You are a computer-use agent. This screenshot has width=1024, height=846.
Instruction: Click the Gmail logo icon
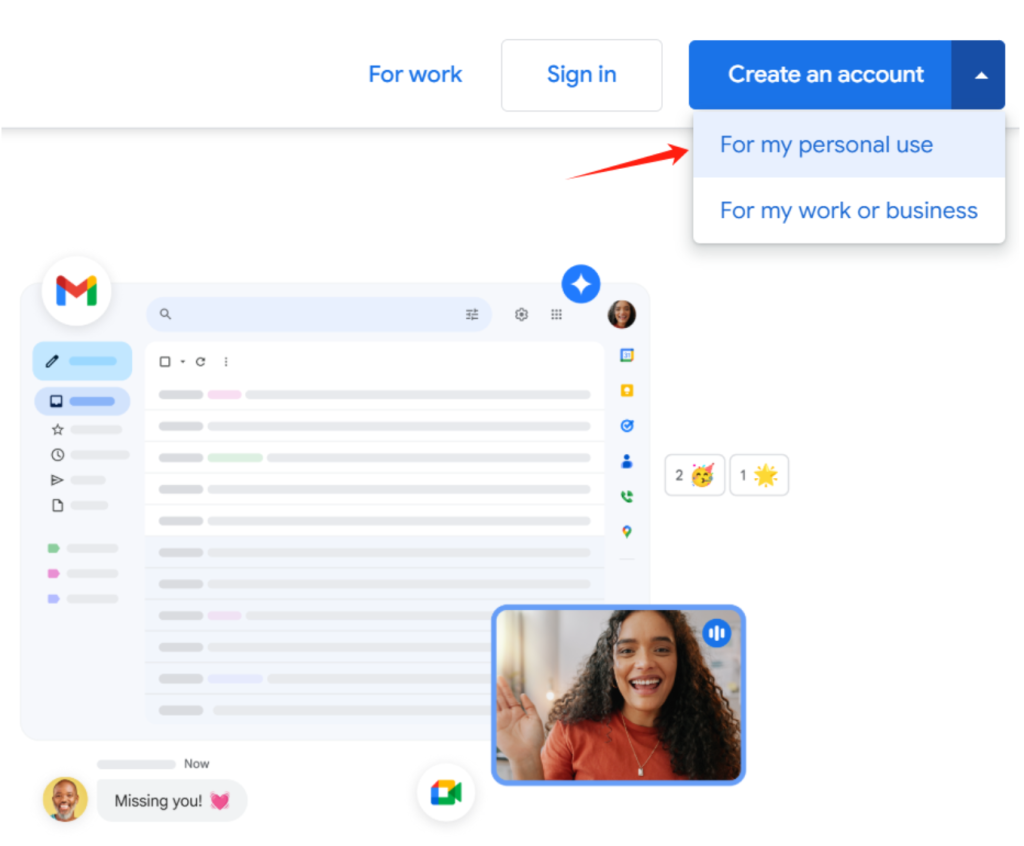click(76, 291)
